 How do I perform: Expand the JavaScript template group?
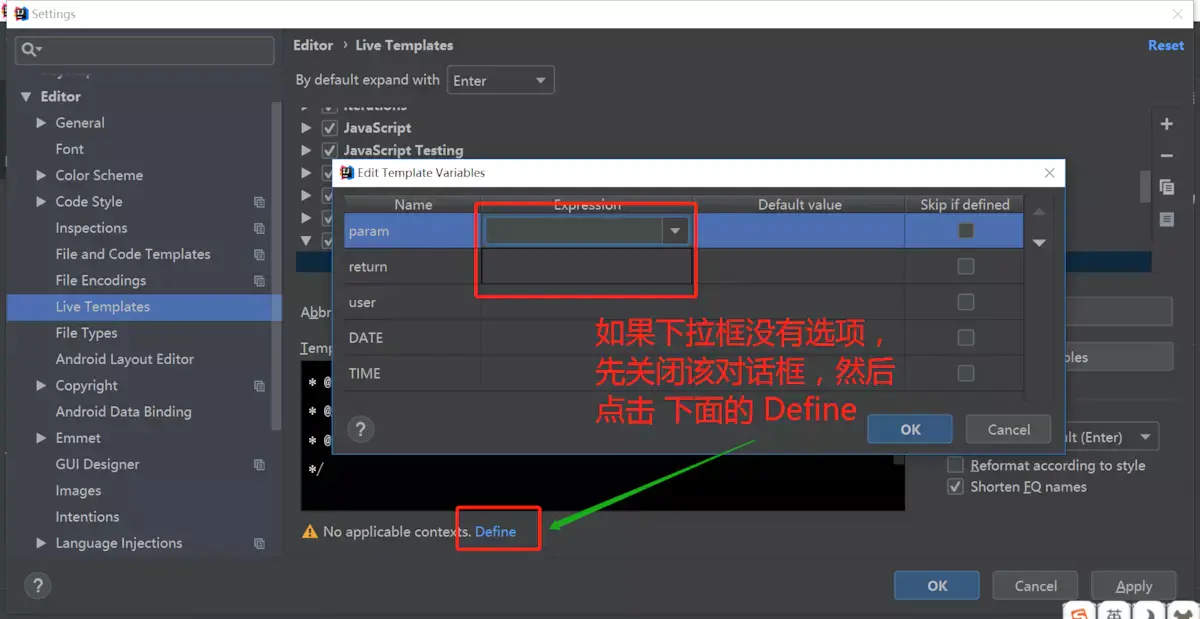click(307, 128)
